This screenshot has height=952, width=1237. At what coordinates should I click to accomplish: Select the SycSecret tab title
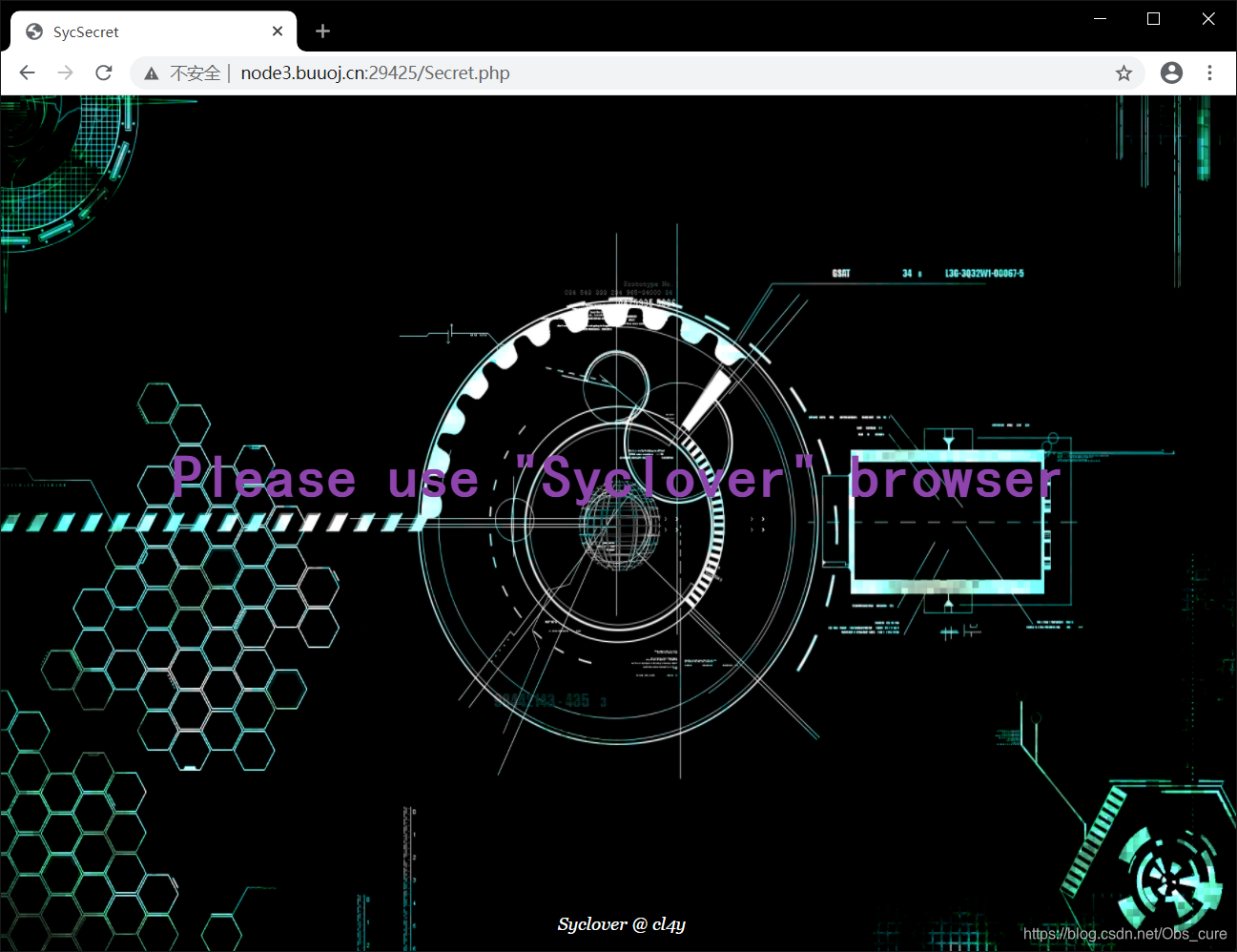(86, 31)
